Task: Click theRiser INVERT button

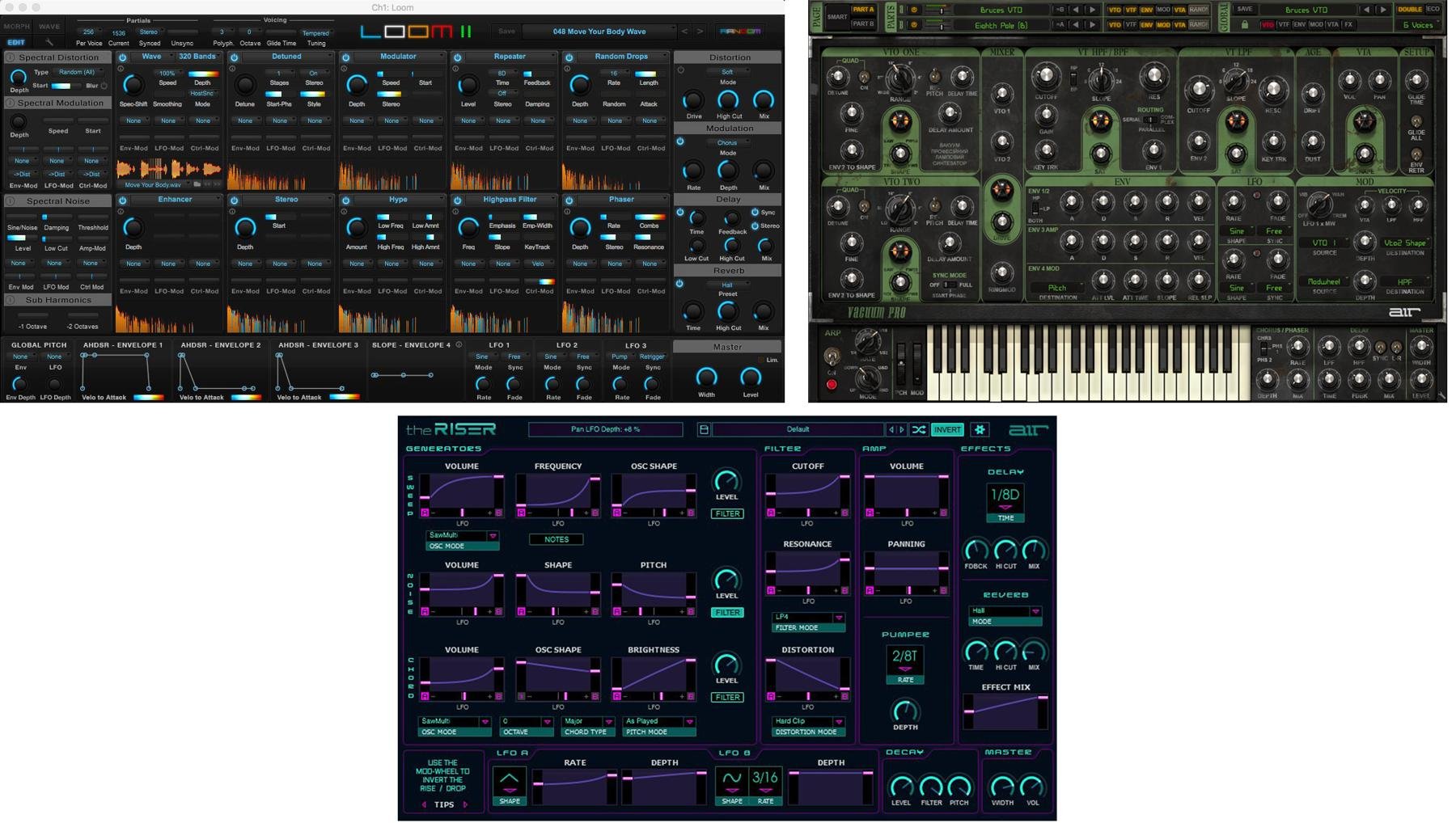Action: tap(947, 429)
